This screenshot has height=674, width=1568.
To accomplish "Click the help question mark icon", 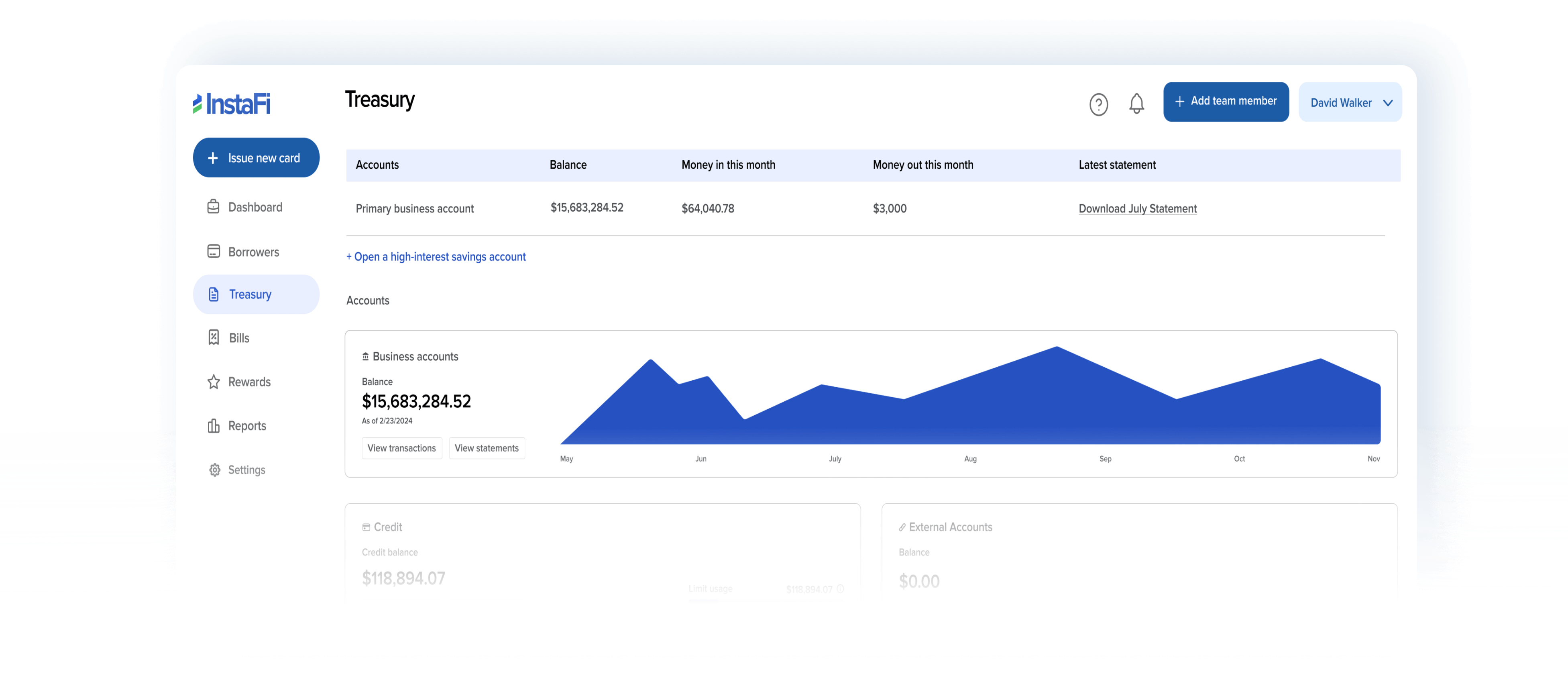I will point(1098,104).
